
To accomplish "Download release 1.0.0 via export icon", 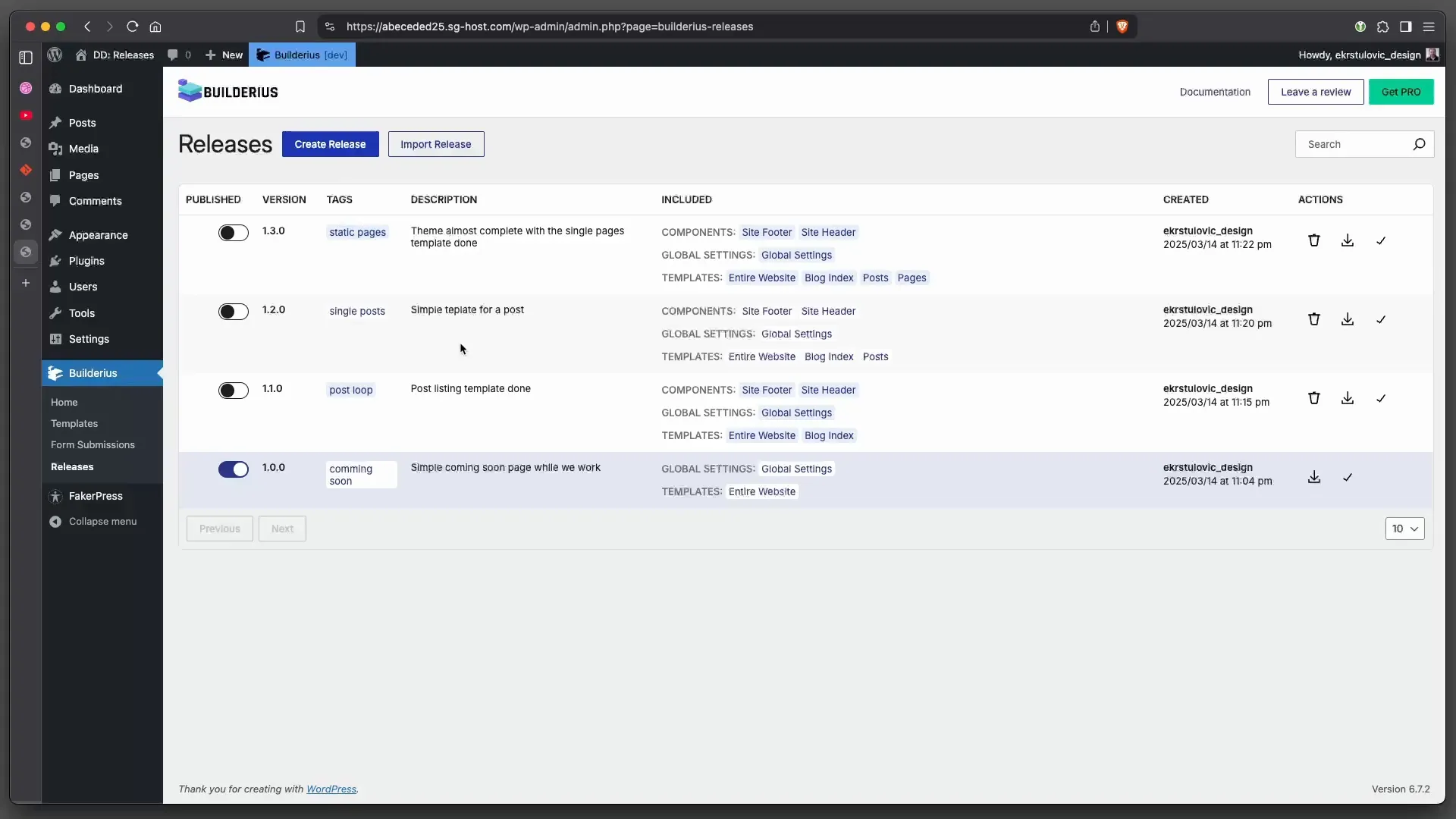I will pyautogui.click(x=1314, y=477).
